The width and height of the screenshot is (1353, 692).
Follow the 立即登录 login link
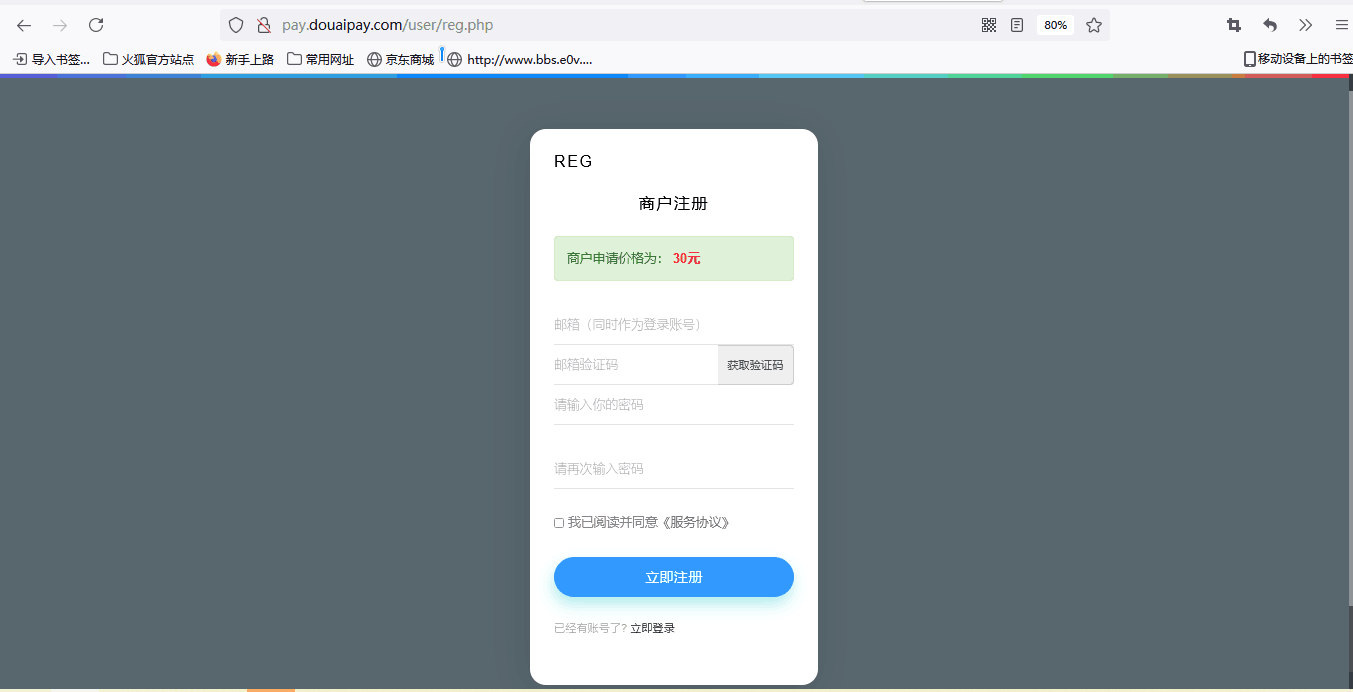[652, 627]
